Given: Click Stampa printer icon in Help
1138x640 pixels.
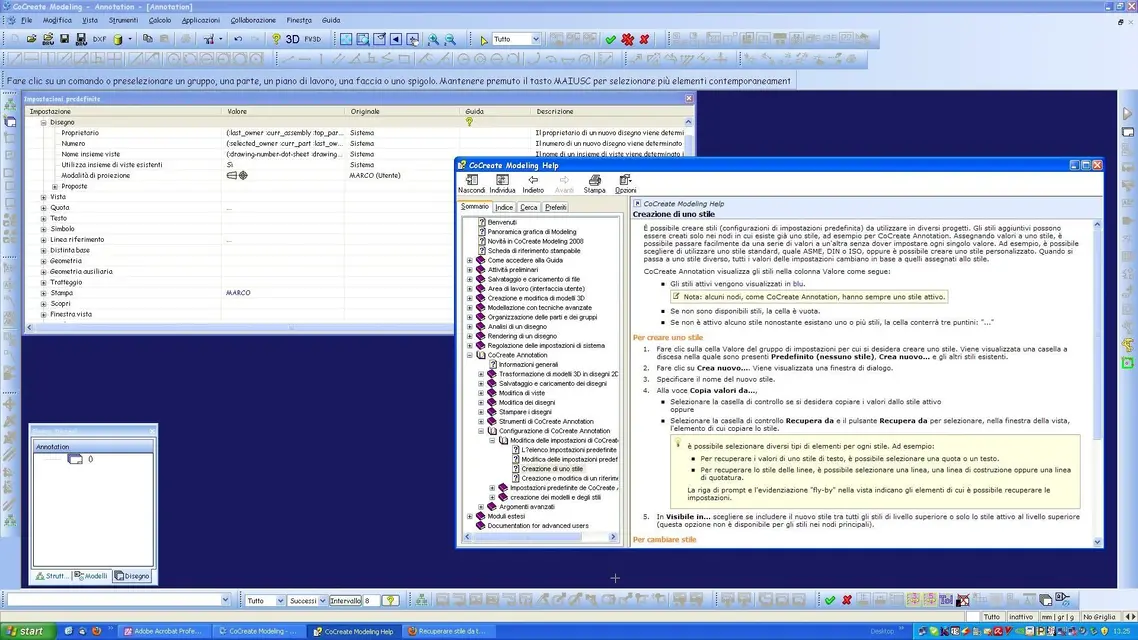Looking at the screenshot, I should pos(594,184).
